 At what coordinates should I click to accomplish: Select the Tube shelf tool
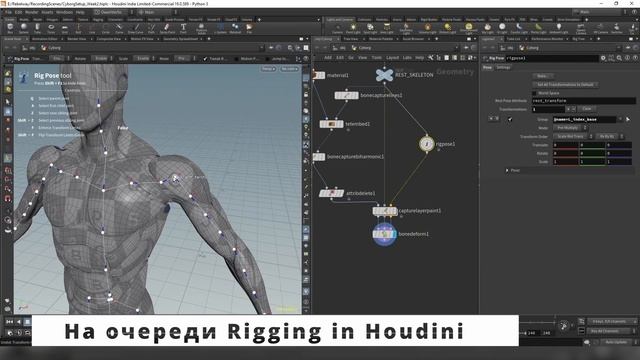(37, 28)
